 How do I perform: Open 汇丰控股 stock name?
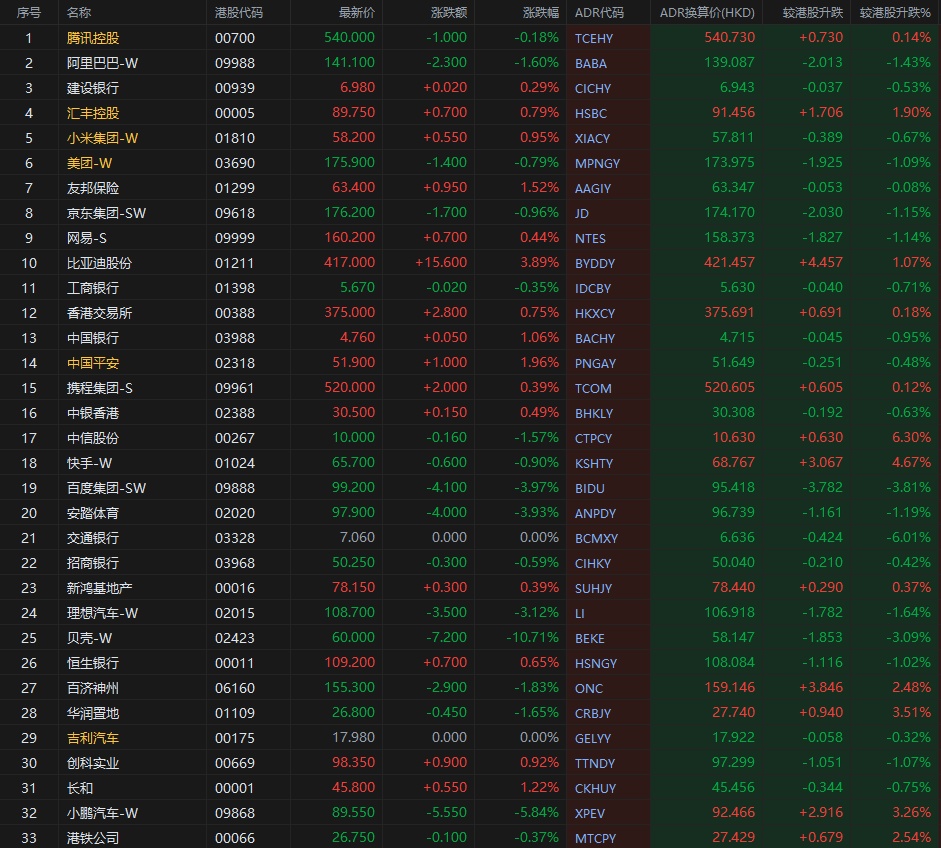(93, 113)
